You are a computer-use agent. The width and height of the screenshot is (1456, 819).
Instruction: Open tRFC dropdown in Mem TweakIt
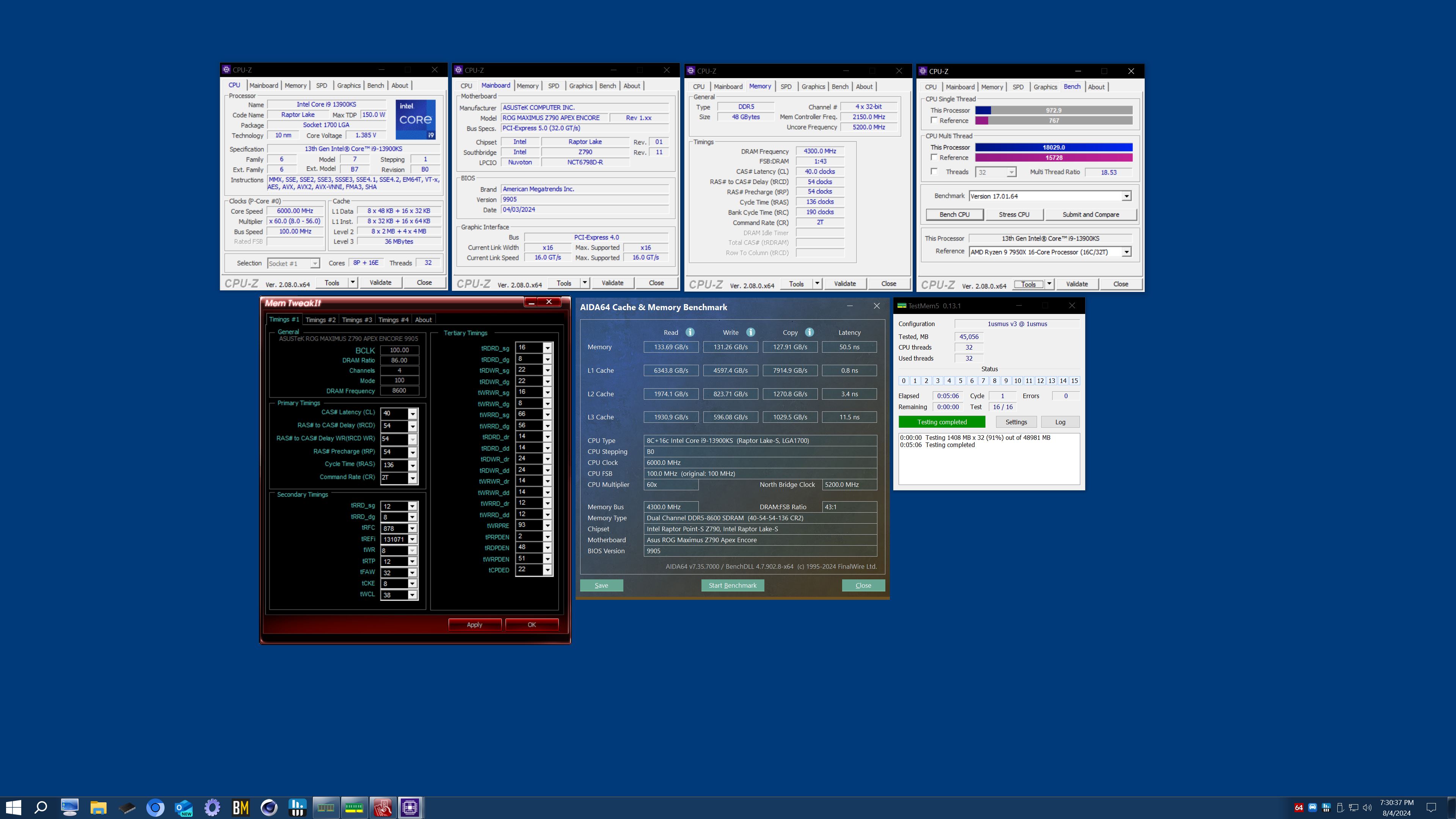pos(413,529)
